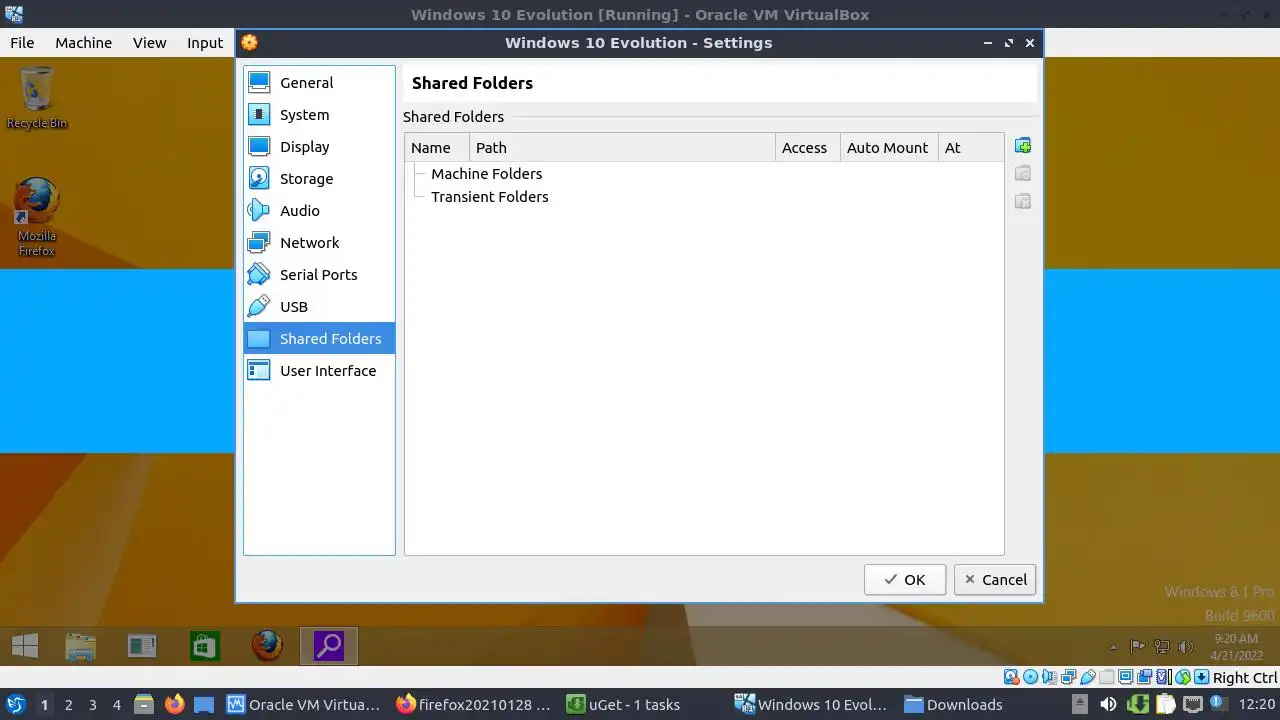Open Storage settings category
1280x720 pixels.
pyautogui.click(x=319, y=179)
